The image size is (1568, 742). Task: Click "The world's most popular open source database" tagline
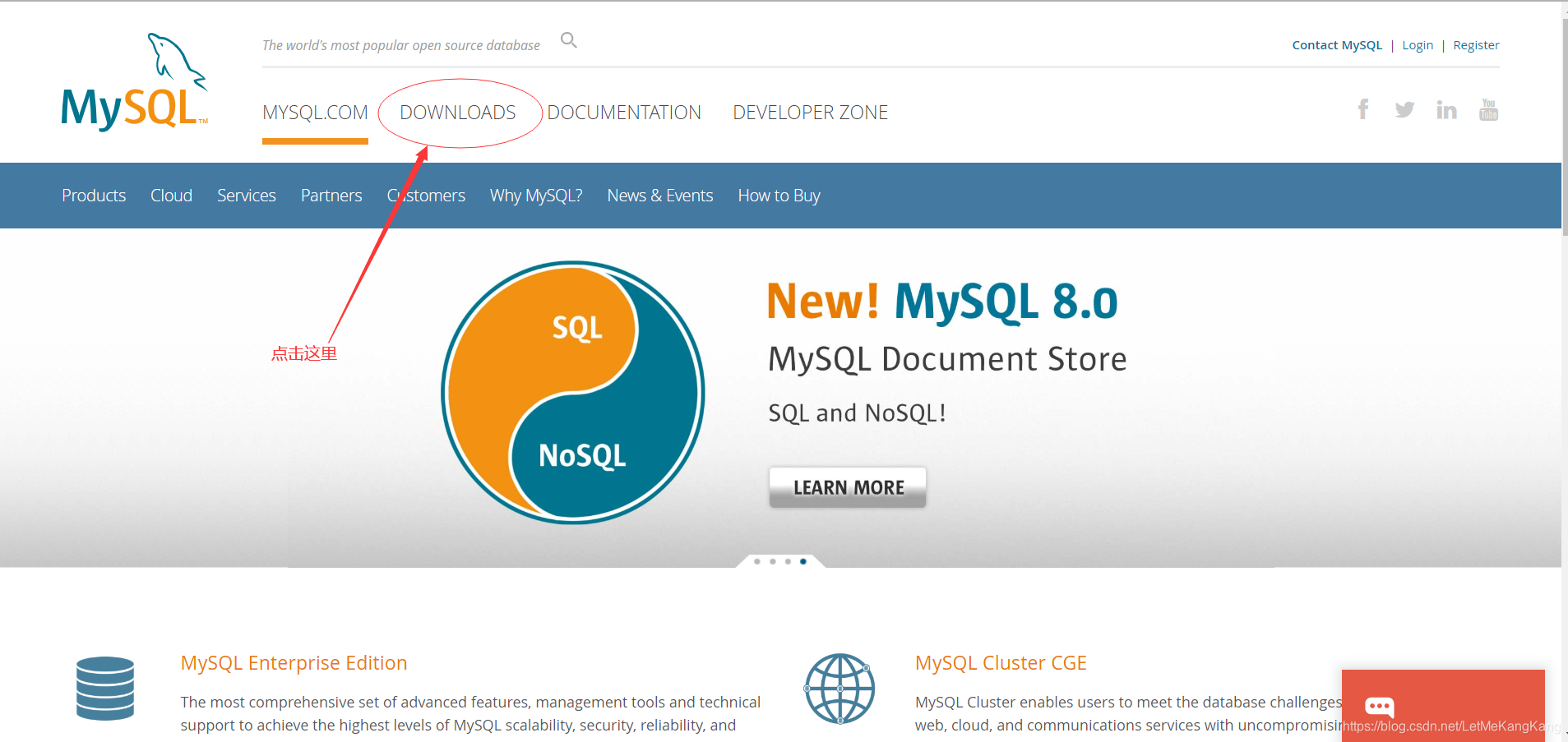(401, 45)
